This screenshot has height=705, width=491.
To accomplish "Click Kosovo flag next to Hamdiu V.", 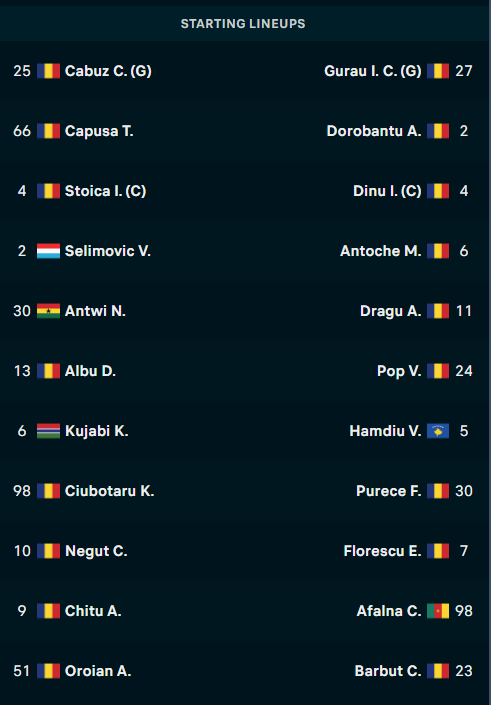I will 438,431.
